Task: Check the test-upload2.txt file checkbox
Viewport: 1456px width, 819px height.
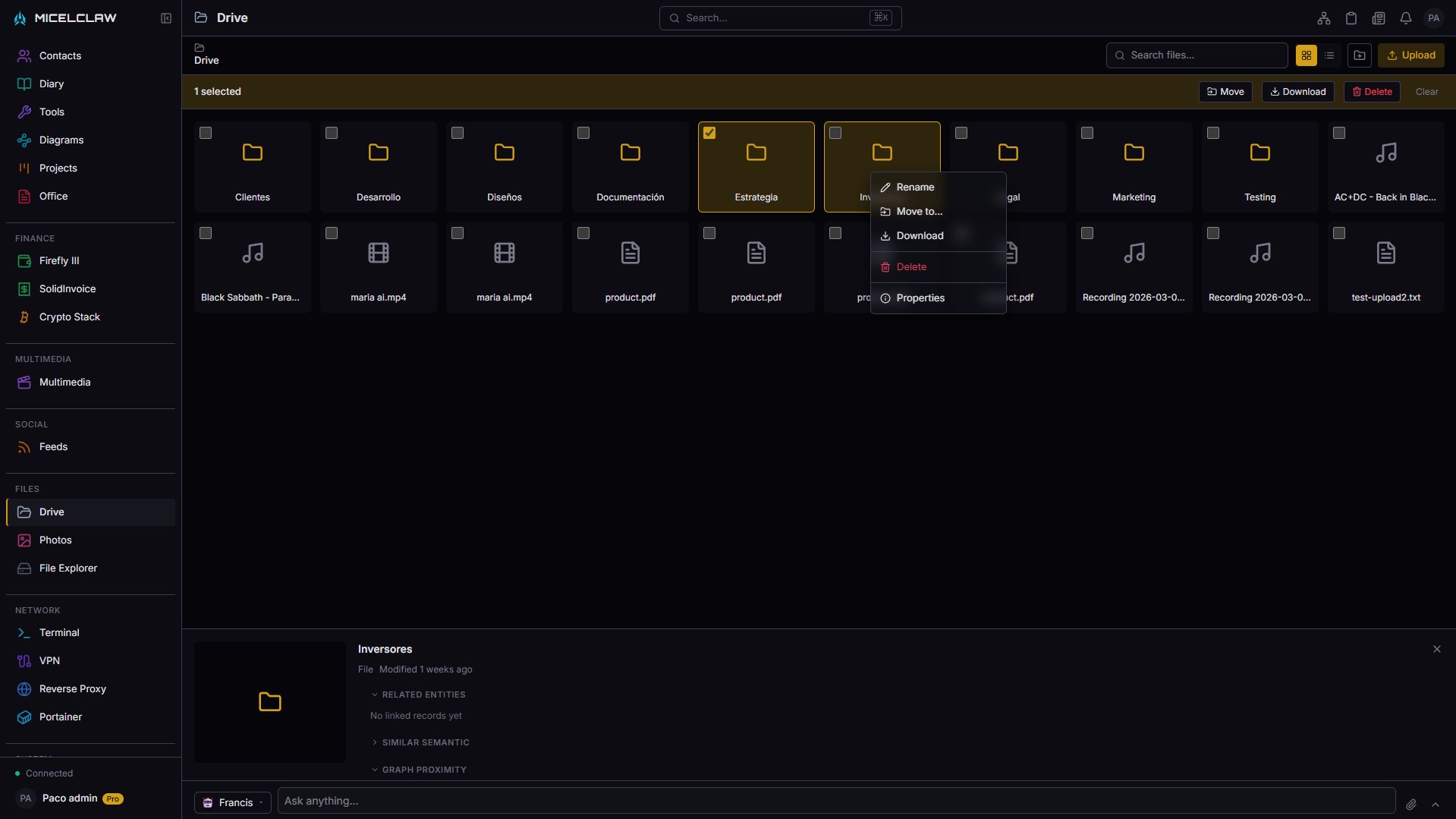Action: pyautogui.click(x=1338, y=233)
